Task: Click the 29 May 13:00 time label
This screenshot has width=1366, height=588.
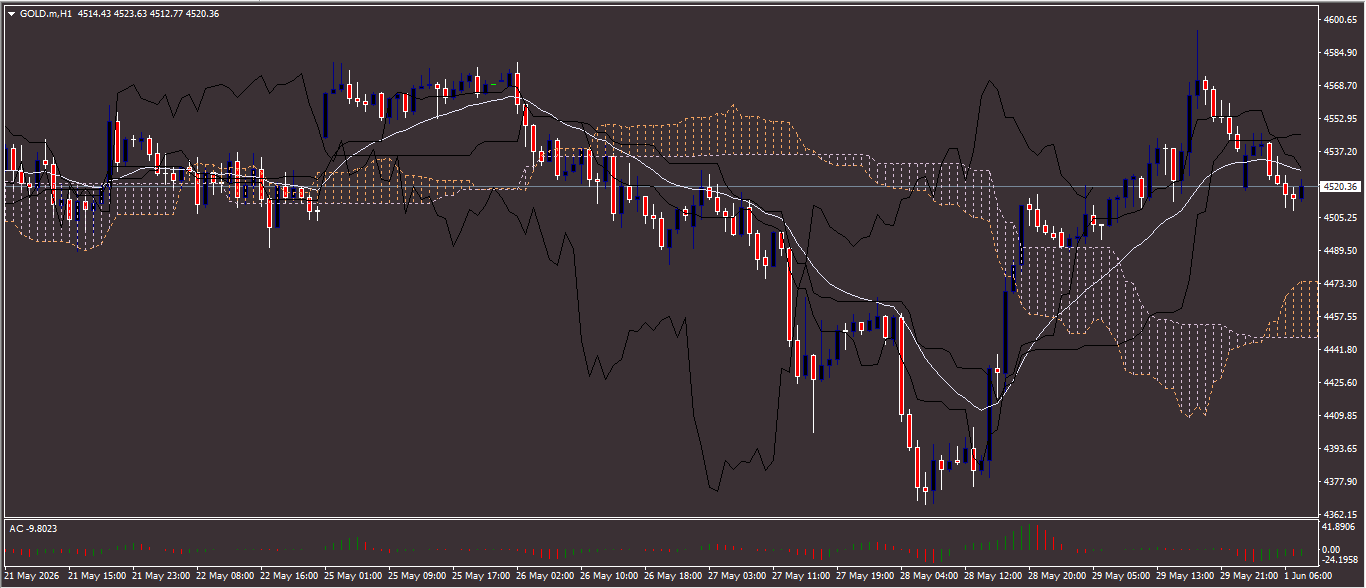Action: pos(1185,577)
